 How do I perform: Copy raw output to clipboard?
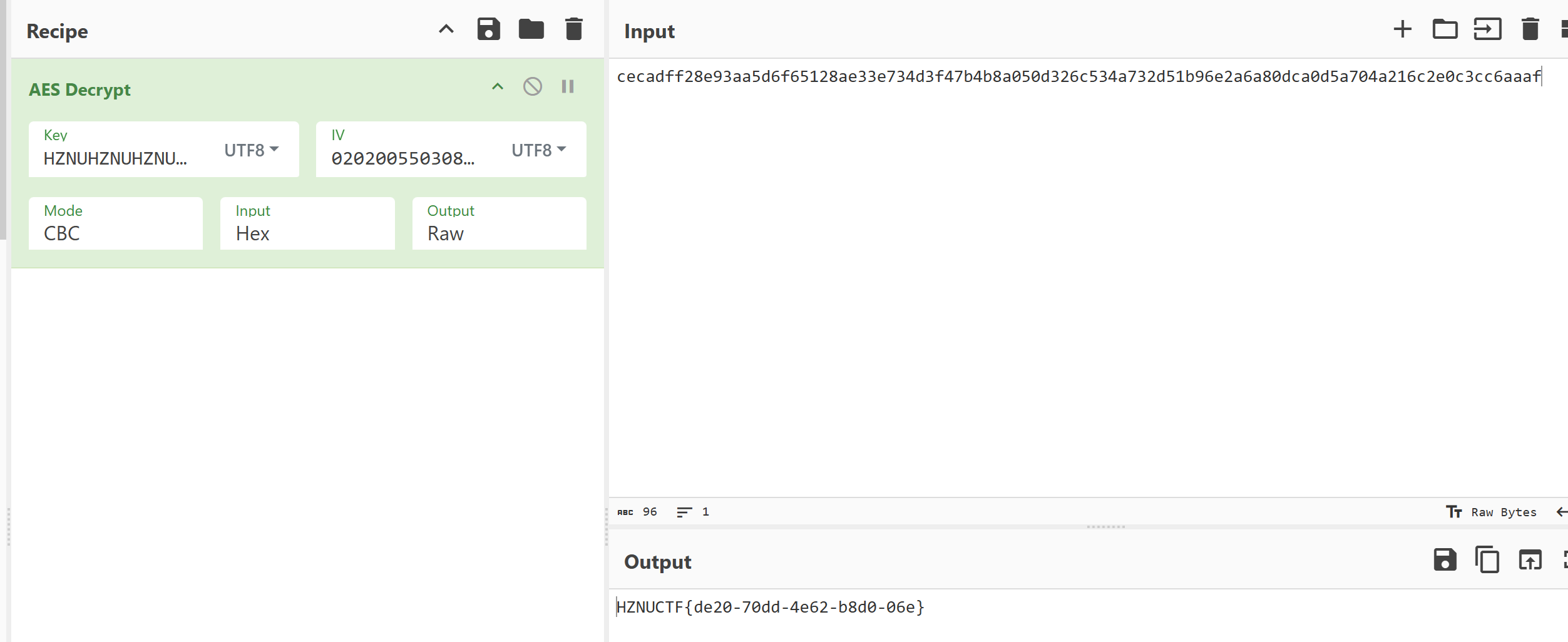pyautogui.click(x=1487, y=560)
